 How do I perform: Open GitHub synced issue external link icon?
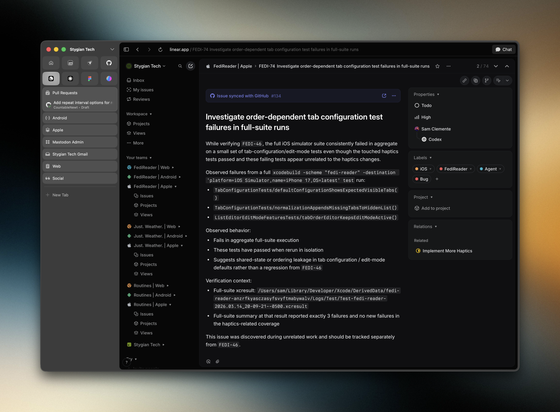[x=384, y=96]
